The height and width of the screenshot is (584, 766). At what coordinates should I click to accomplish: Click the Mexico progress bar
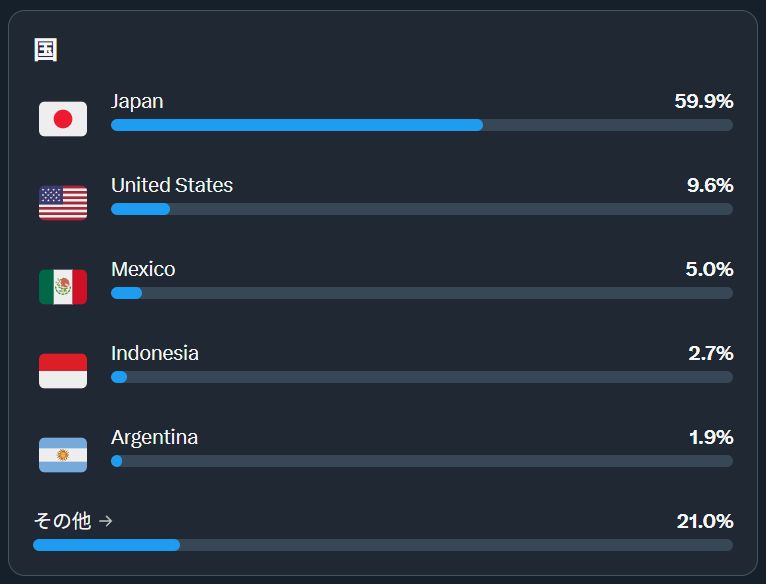[x=421, y=293]
